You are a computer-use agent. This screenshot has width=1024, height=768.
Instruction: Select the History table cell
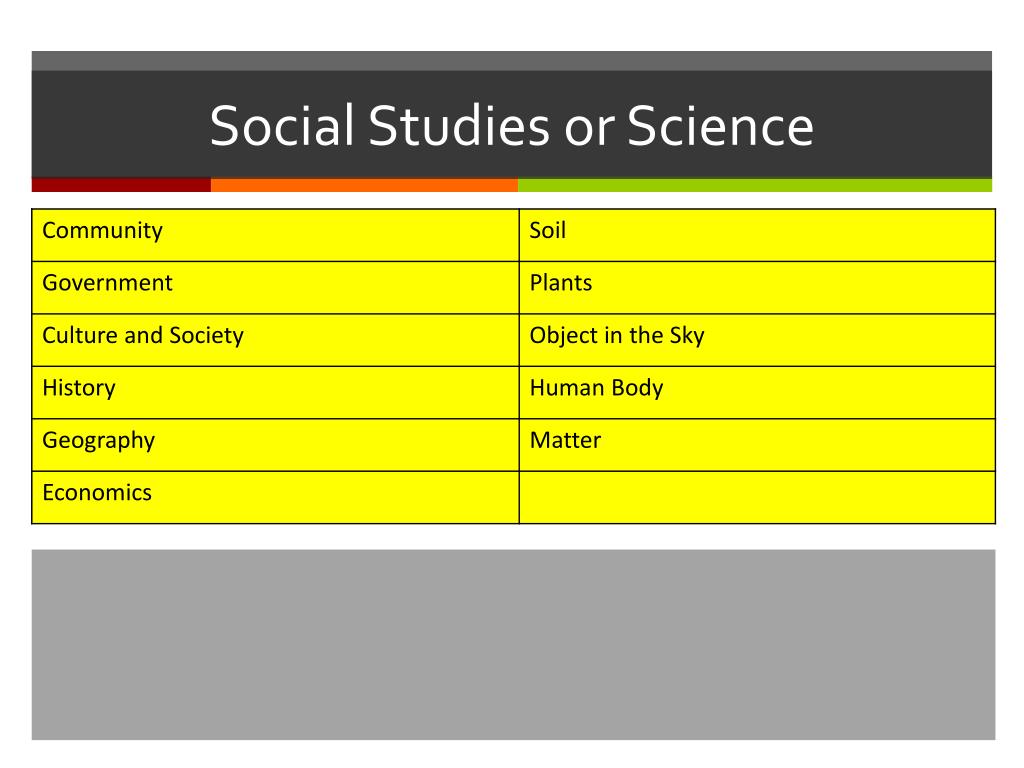pos(276,392)
